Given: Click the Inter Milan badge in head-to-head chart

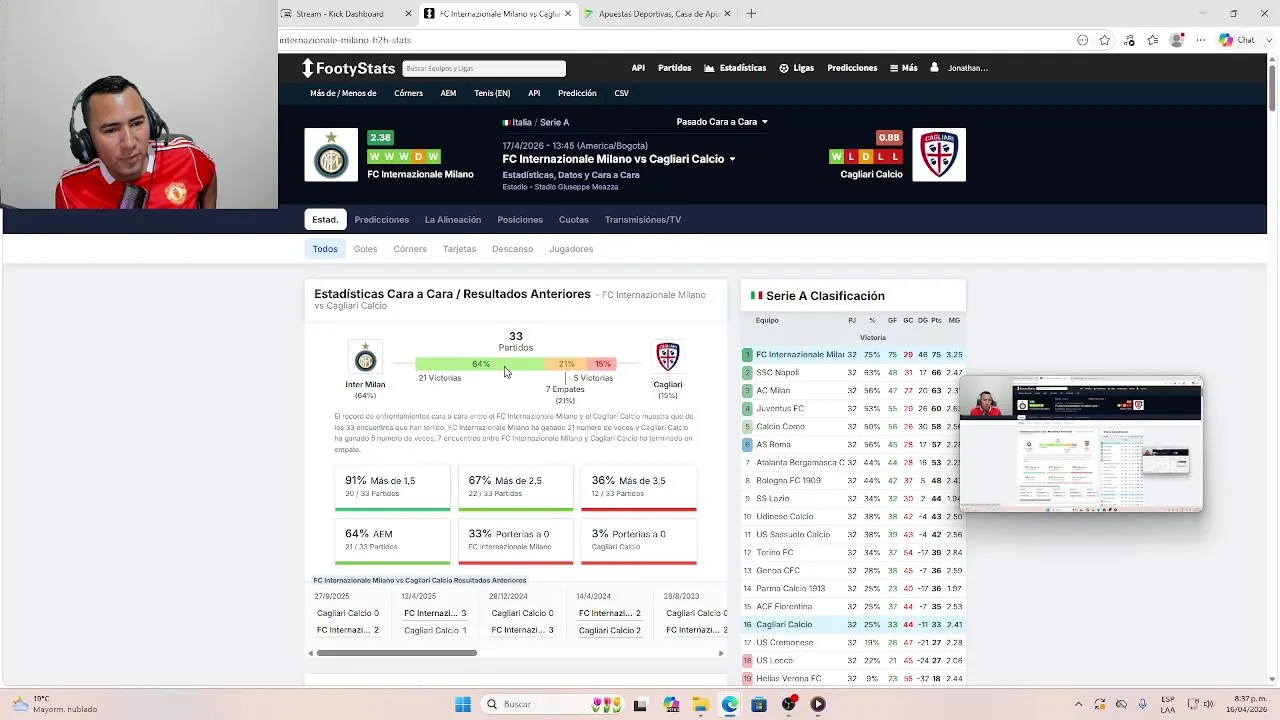Looking at the screenshot, I should tap(365, 357).
